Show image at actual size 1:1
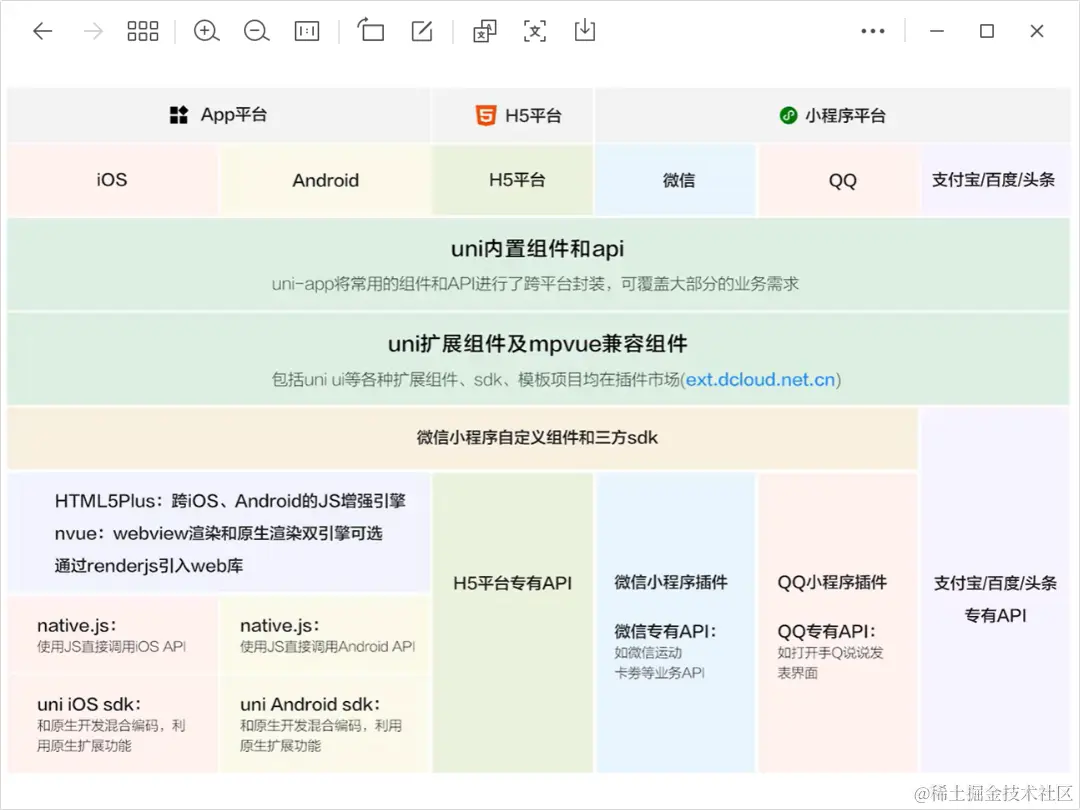This screenshot has width=1080, height=810. coord(307,31)
